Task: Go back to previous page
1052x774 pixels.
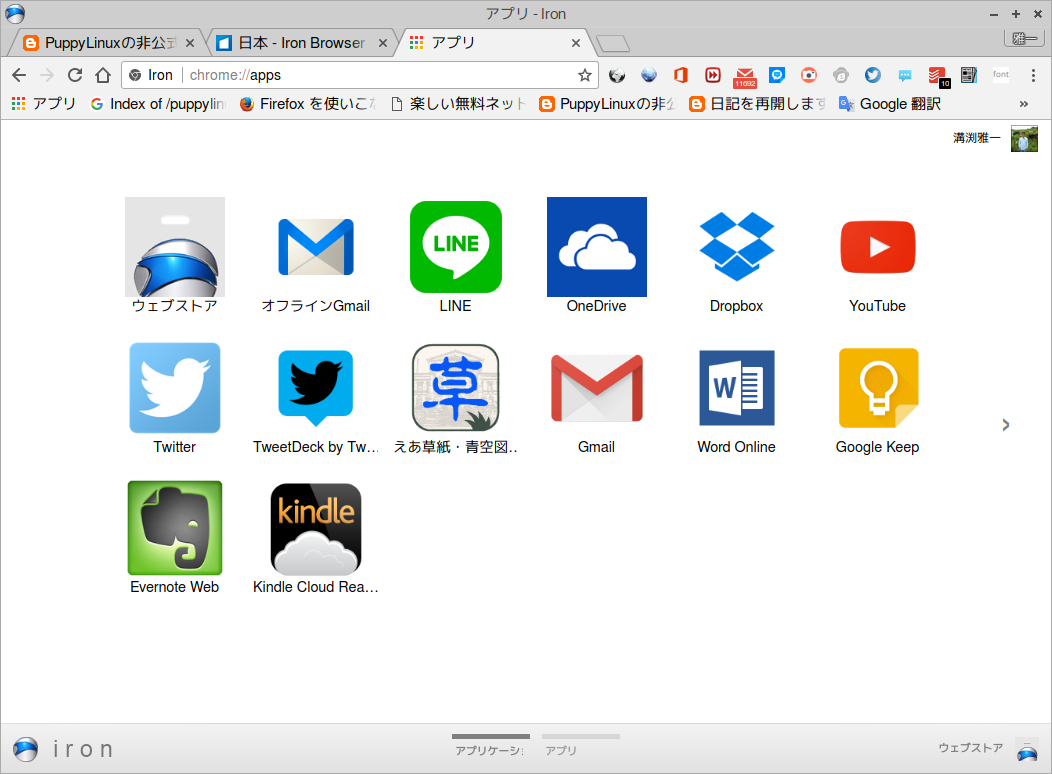Action: [19, 75]
